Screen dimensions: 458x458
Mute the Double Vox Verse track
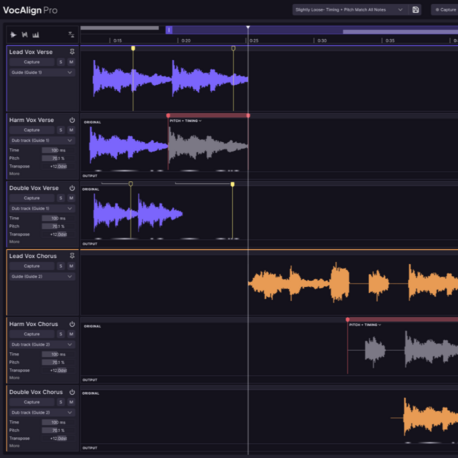click(71, 198)
